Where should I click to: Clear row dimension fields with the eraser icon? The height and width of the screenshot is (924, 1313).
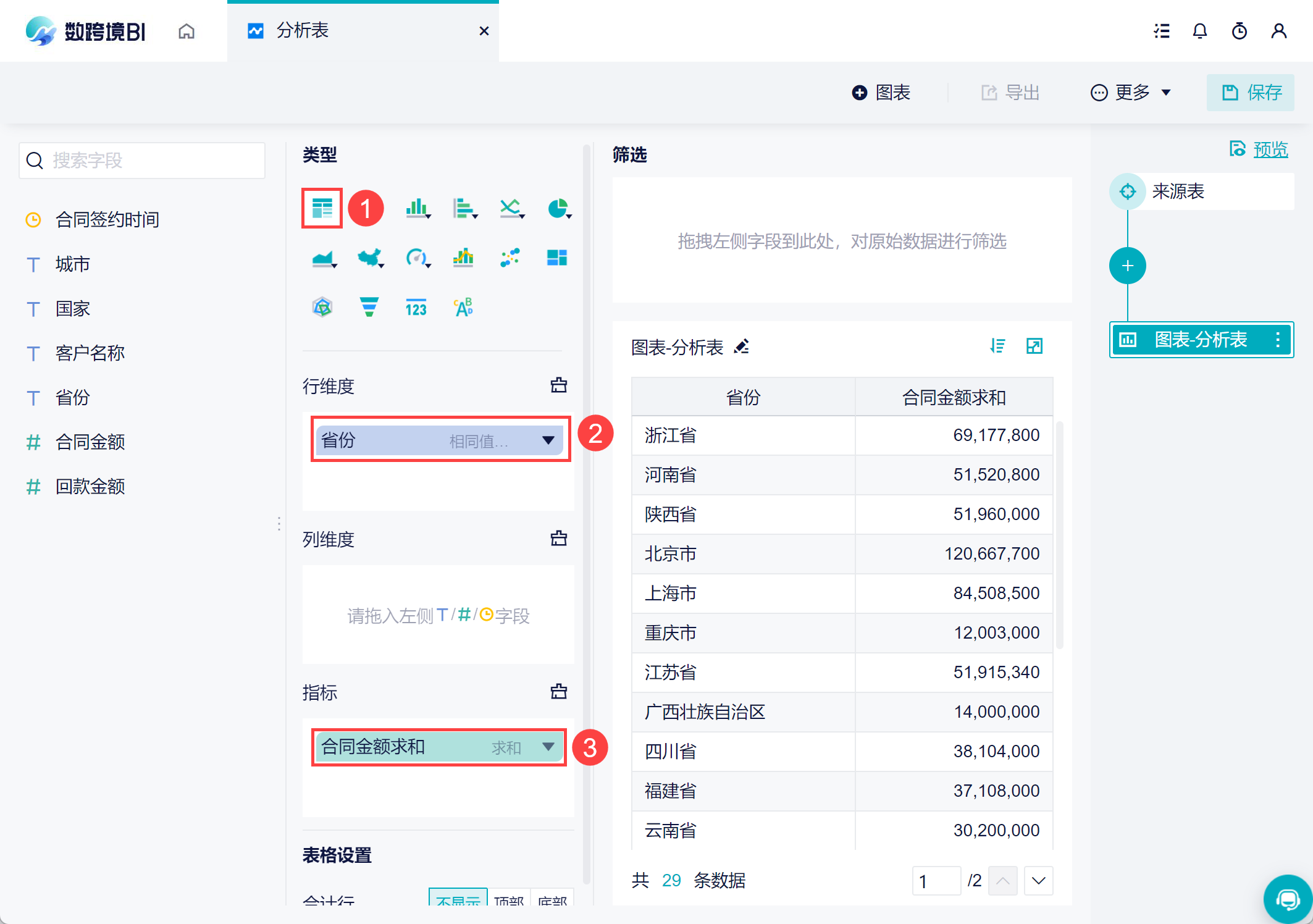pyautogui.click(x=558, y=385)
